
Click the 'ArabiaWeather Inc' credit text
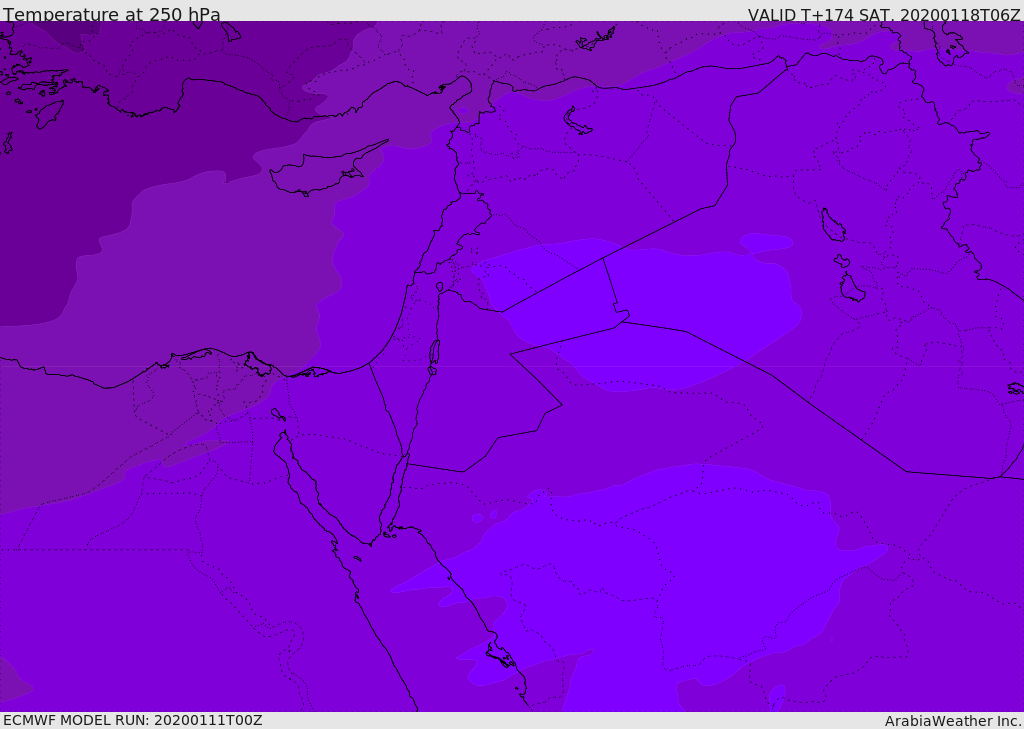[x=953, y=721]
